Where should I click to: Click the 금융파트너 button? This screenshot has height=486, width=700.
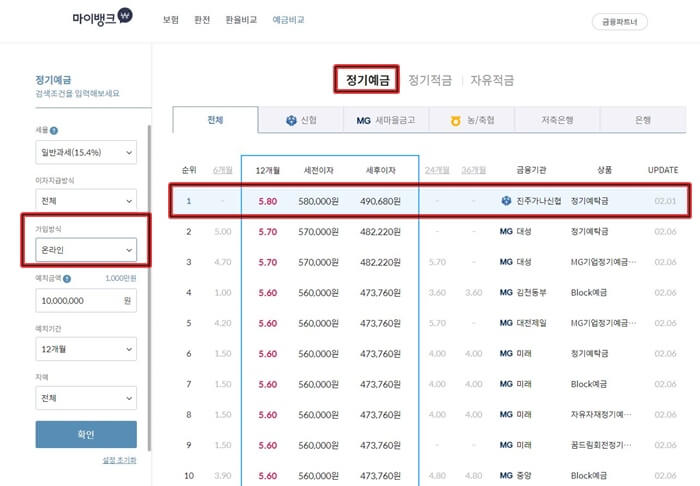(620, 22)
